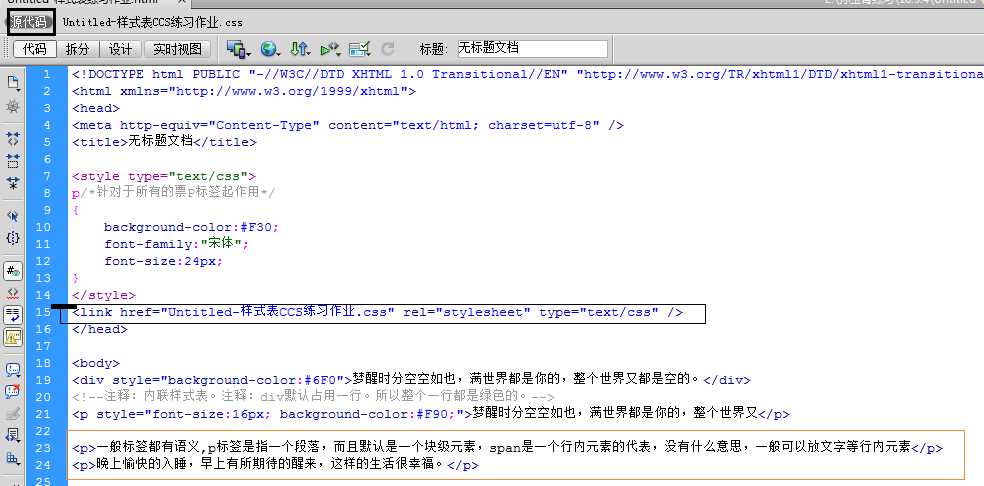The height and width of the screenshot is (486, 984).
Task: Open related file Untitled-样式表CCS练习作业.css
Action: 152,23
